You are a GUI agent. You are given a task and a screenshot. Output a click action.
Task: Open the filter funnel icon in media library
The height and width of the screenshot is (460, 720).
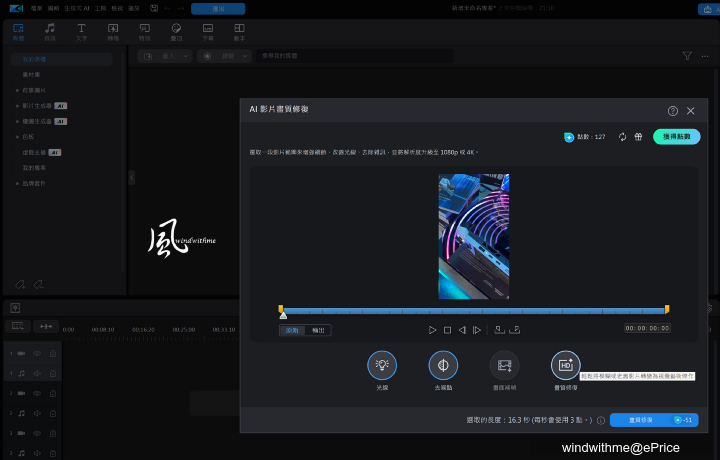(687, 56)
